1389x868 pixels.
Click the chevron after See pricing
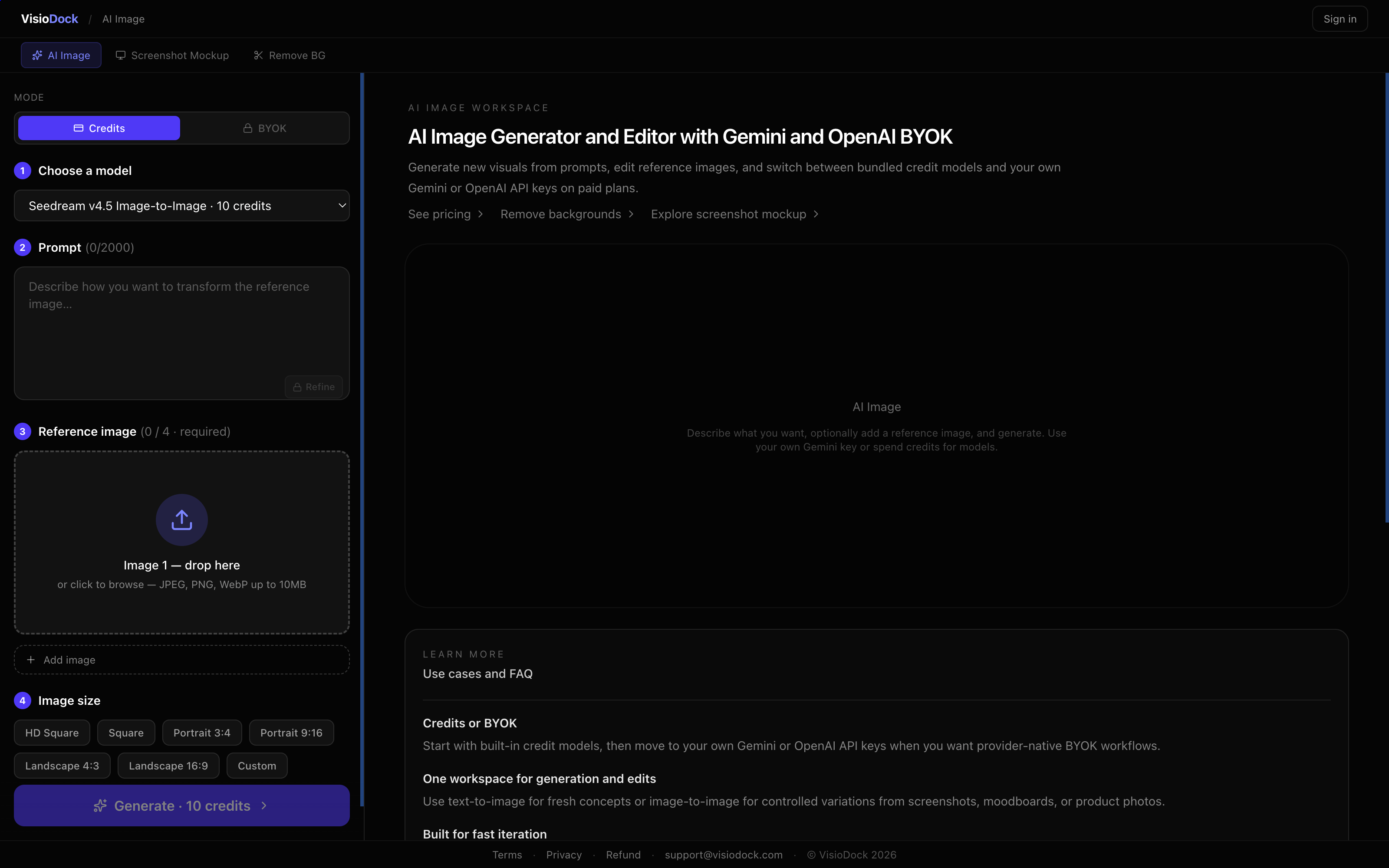481,214
